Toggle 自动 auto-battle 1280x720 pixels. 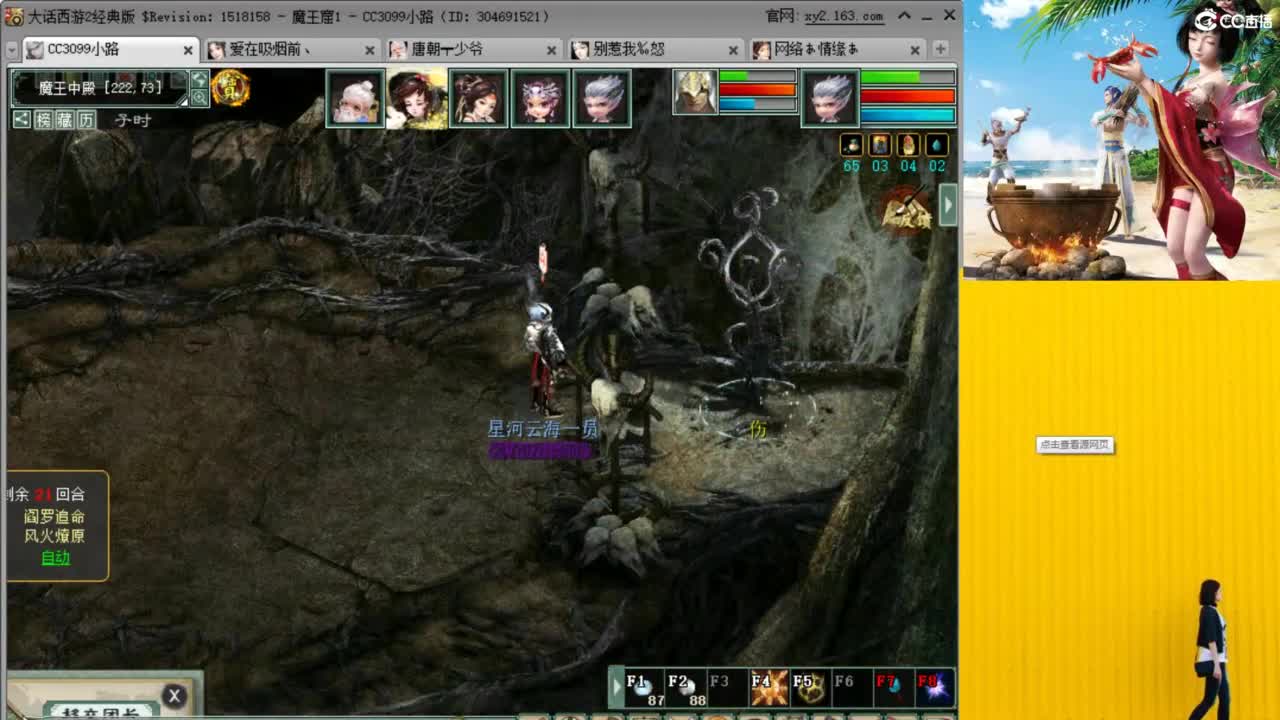pos(55,558)
